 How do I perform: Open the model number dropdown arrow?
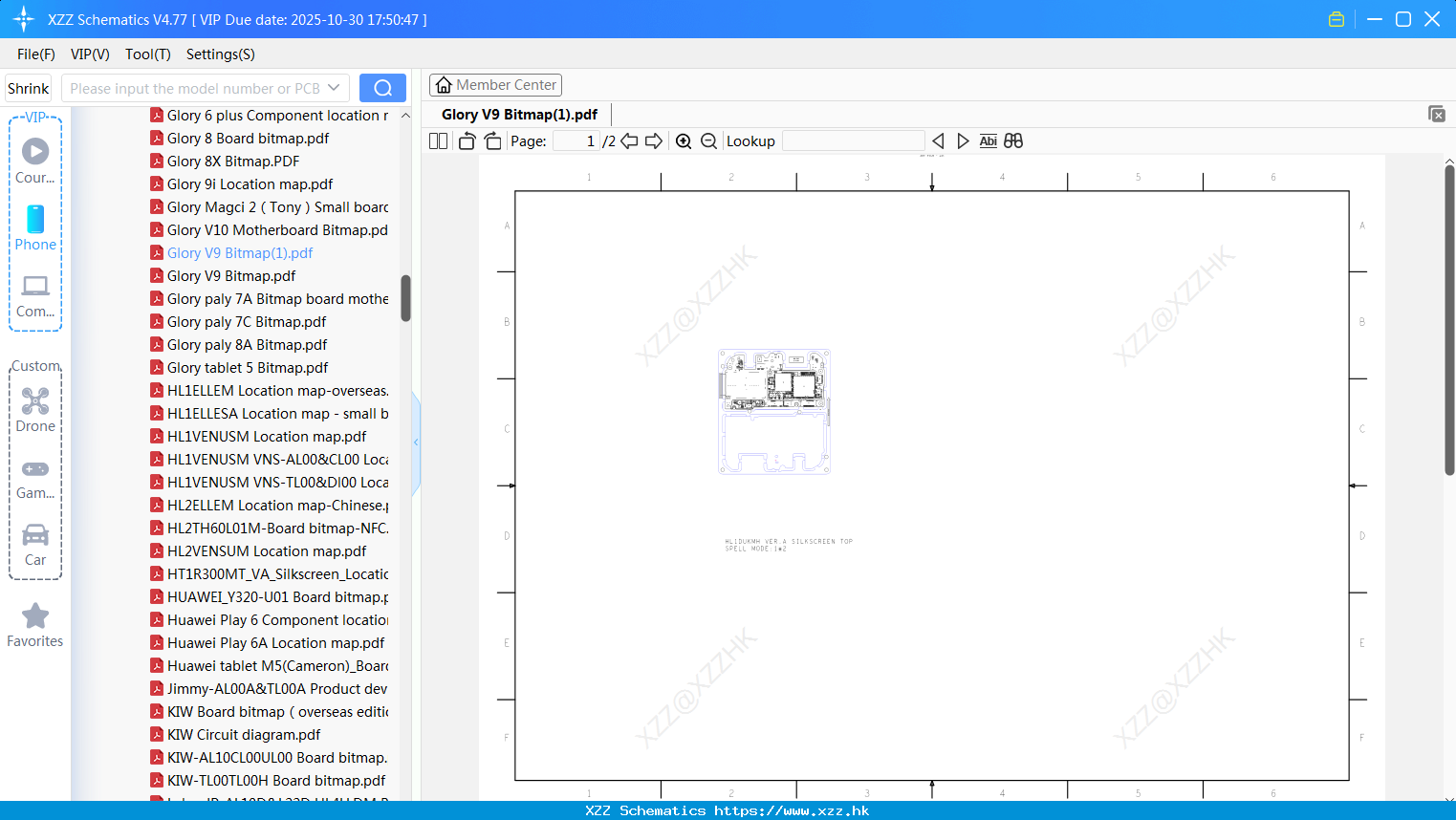(334, 88)
